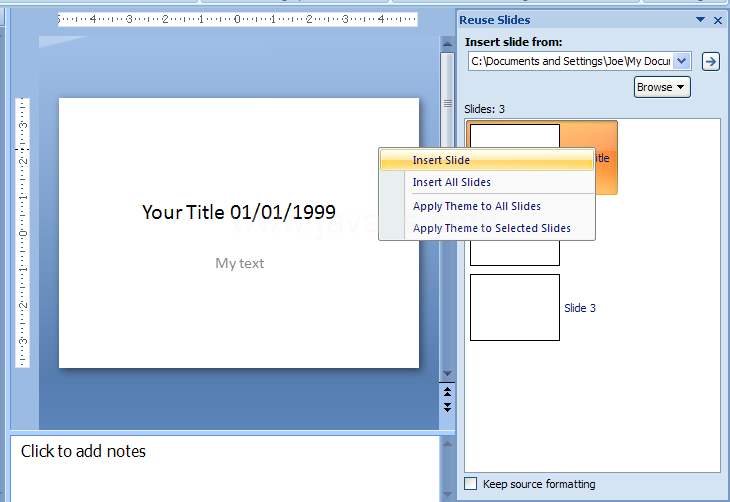Viewport: 730px width, 502px height.
Task: Open the Browse dropdown button
Action: pyautogui.click(x=662, y=87)
